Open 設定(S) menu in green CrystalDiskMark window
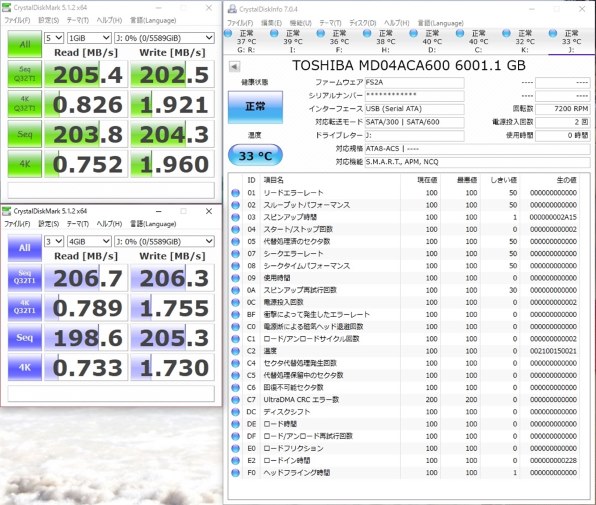The width and height of the screenshot is (596, 505). 49,21
